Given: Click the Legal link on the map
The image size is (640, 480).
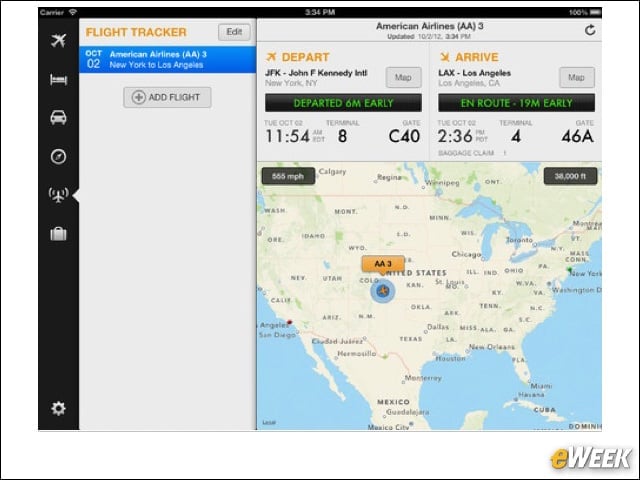Looking at the screenshot, I should 269,422.
